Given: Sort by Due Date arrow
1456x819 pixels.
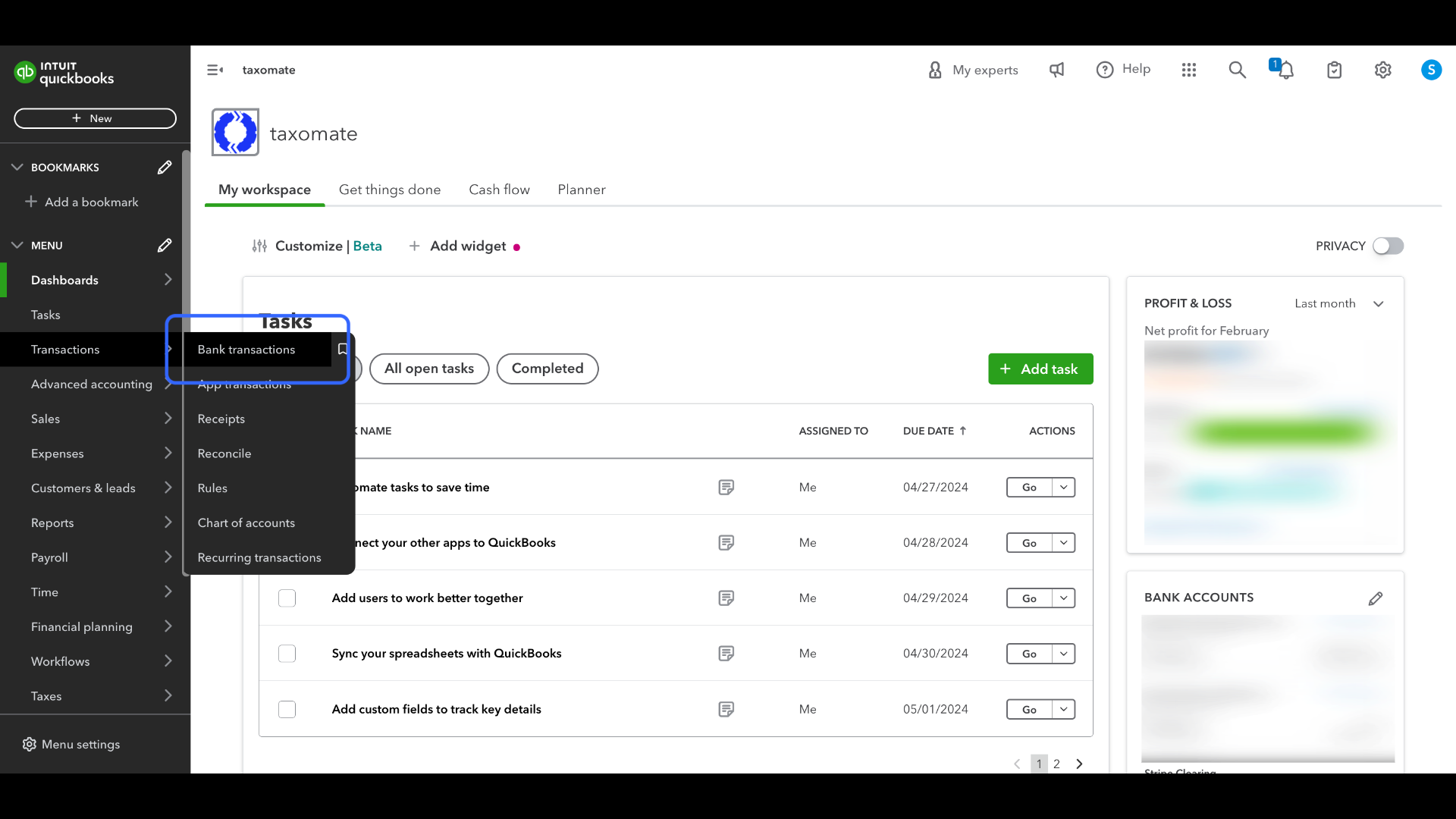Looking at the screenshot, I should tap(963, 431).
